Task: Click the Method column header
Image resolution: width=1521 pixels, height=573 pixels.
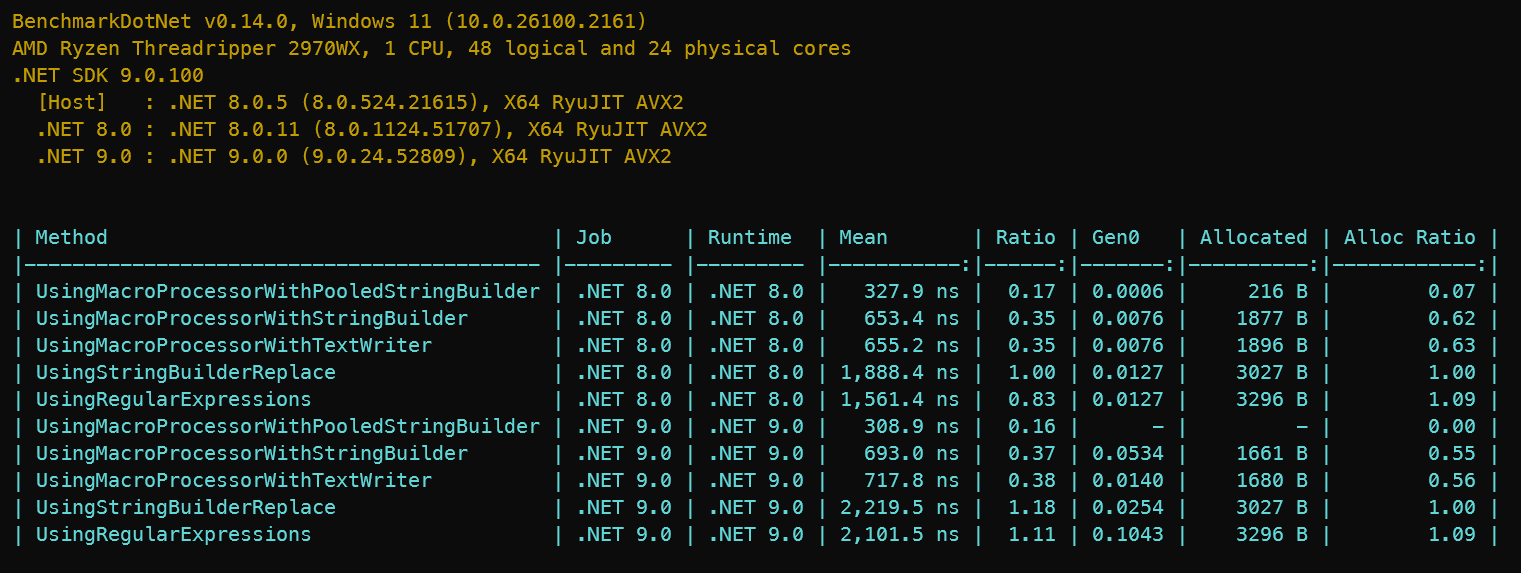Action: [x=72, y=237]
